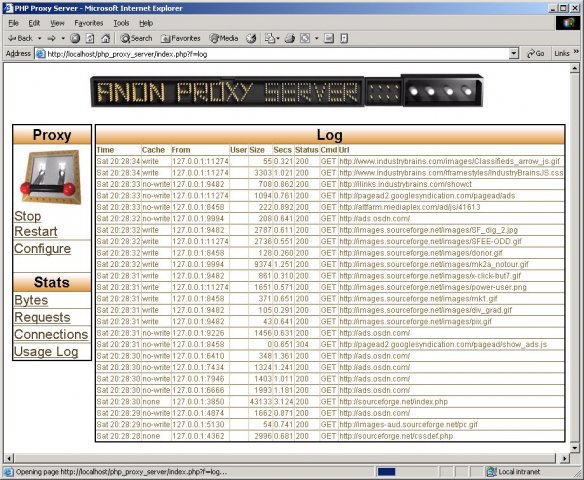Viewport: 584px width, 480px height.
Task: Click the proxy power switch image
Action: pyautogui.click(x=51, y=177)
